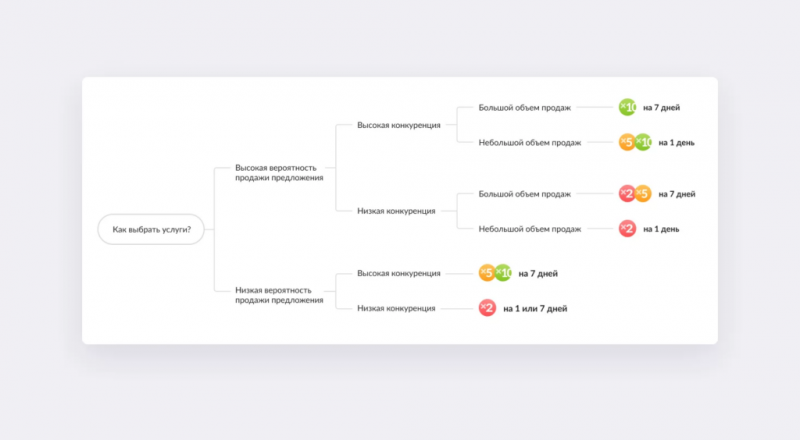
Task: Click the red x2 badge next to "на 1 день"
Action: click(x=627, y=228)
